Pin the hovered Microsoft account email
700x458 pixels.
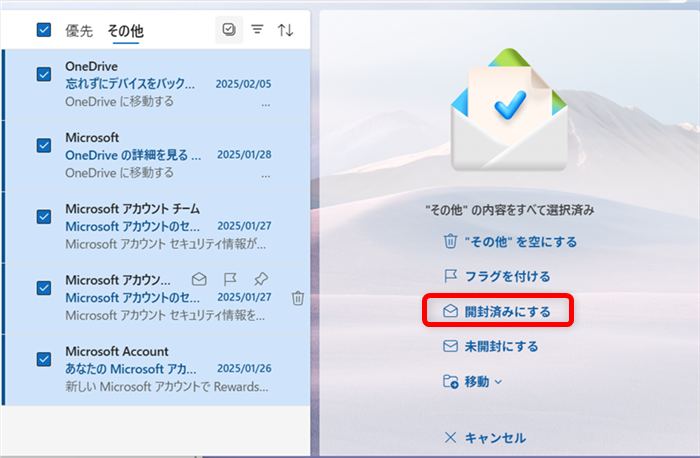click(x=261, y=280)
